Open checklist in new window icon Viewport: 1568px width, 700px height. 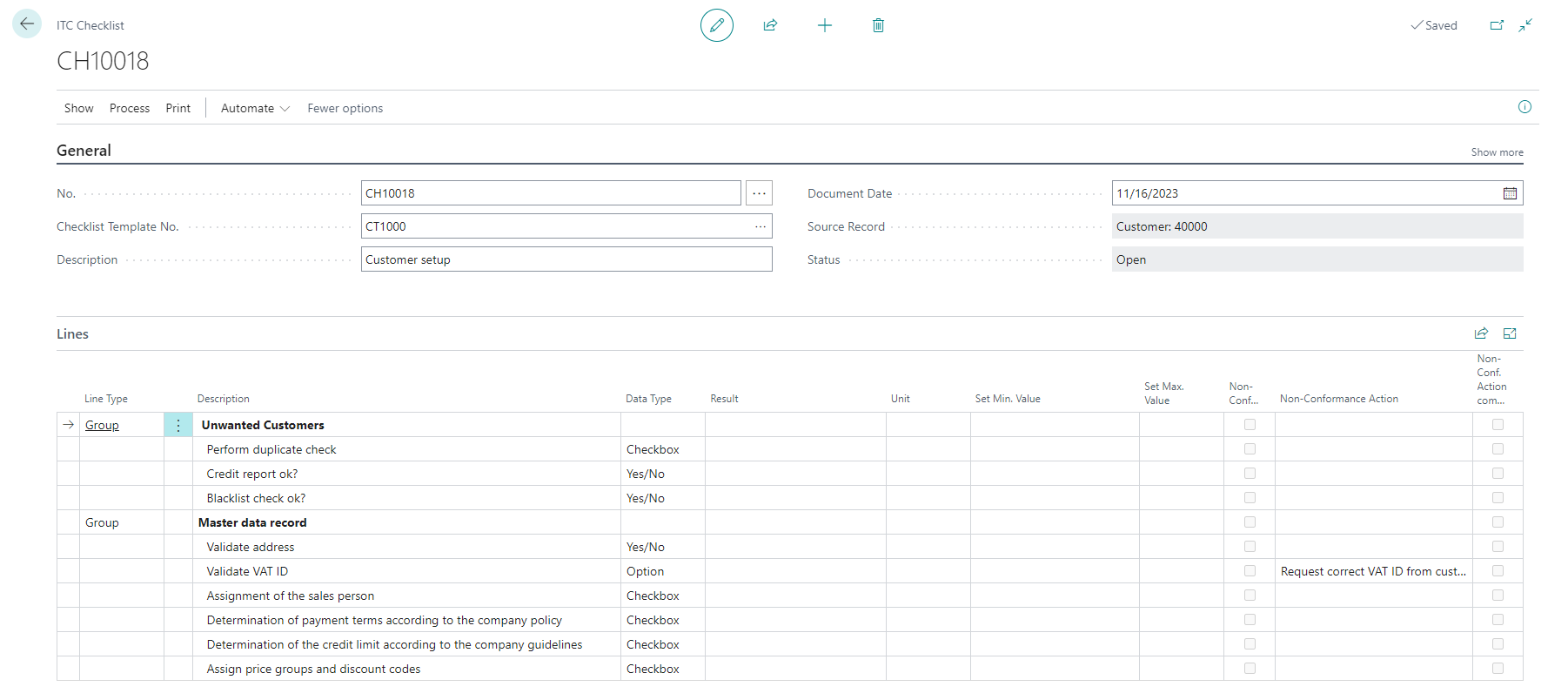click(x=1497, y=25)
